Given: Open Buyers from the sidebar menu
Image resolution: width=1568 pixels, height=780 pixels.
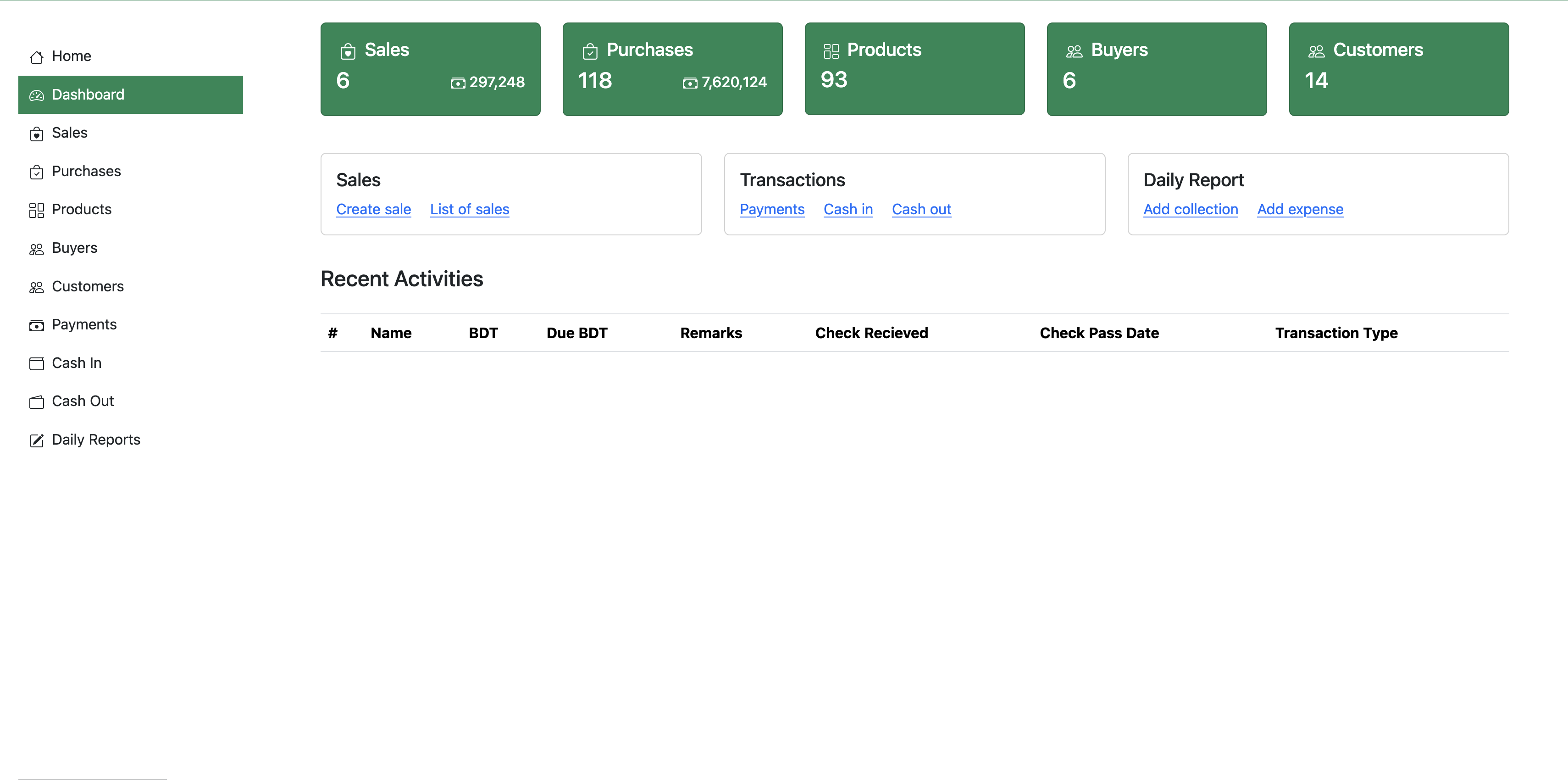Looking at the screenshot, I should click(130, 248).
